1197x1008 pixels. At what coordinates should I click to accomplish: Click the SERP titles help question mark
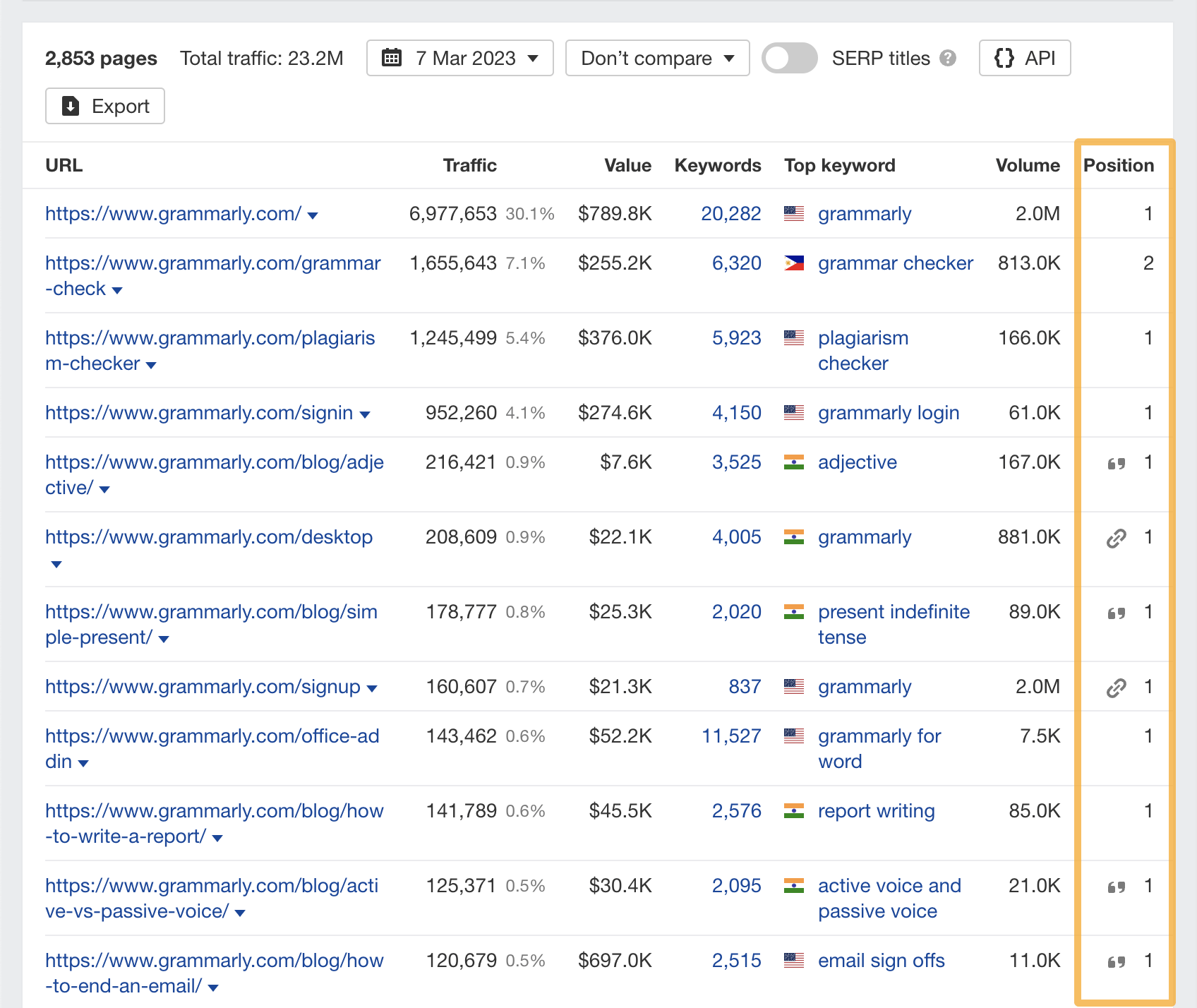coord(948,58)
